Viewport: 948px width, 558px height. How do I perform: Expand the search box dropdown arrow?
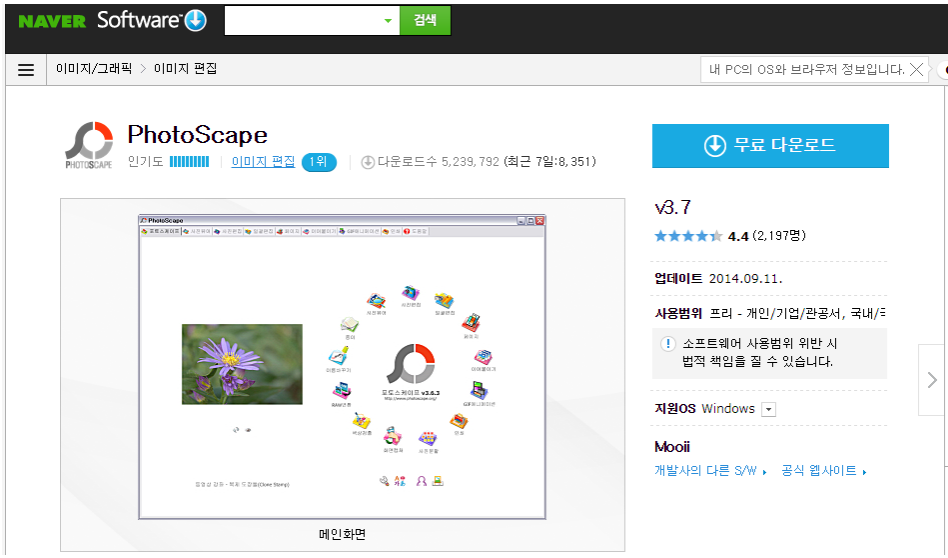pos(388,21)
